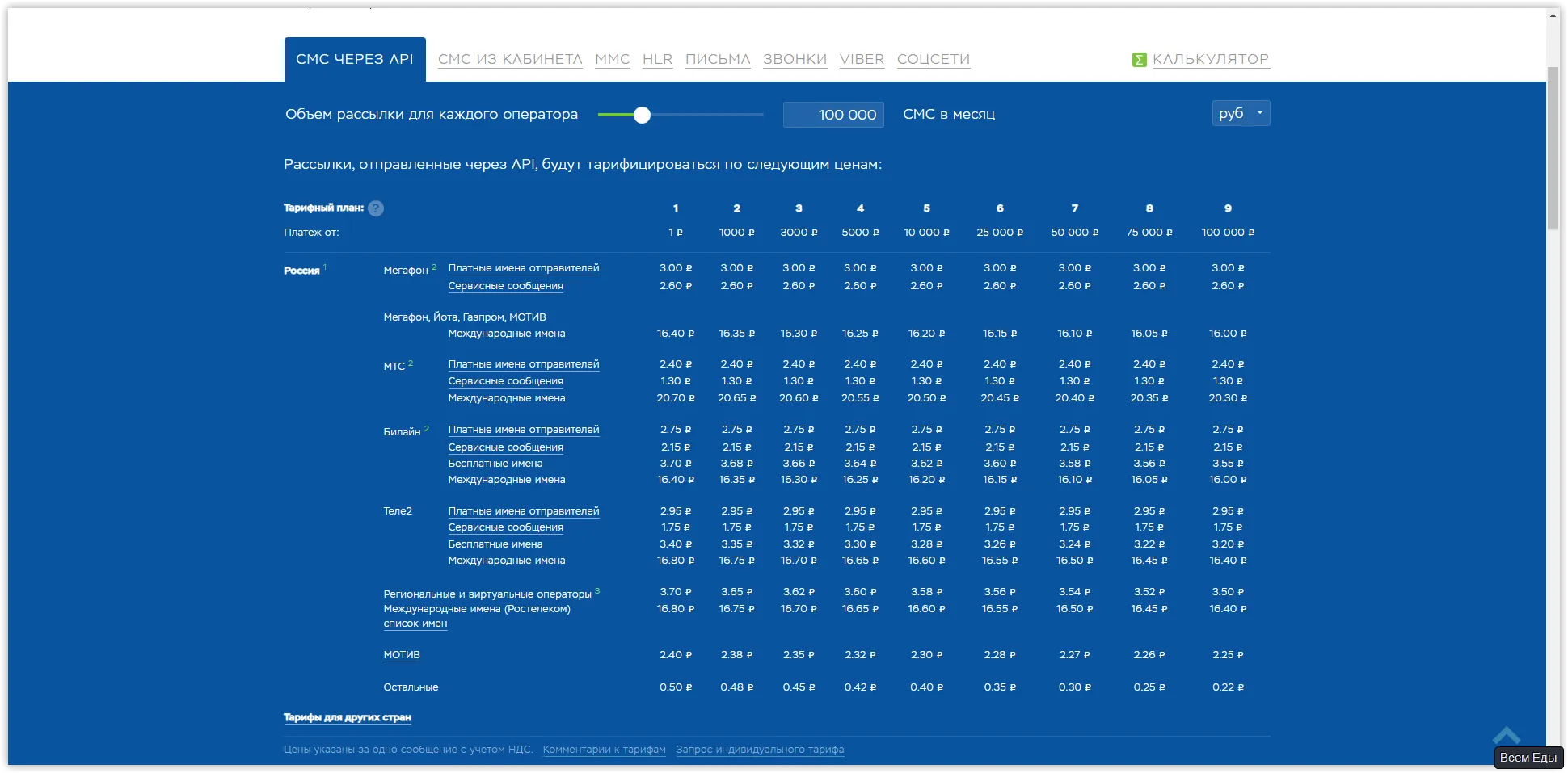Click МТС Международные имена label
This screenshot has height=773, width=1568.
tap(507, 398)
